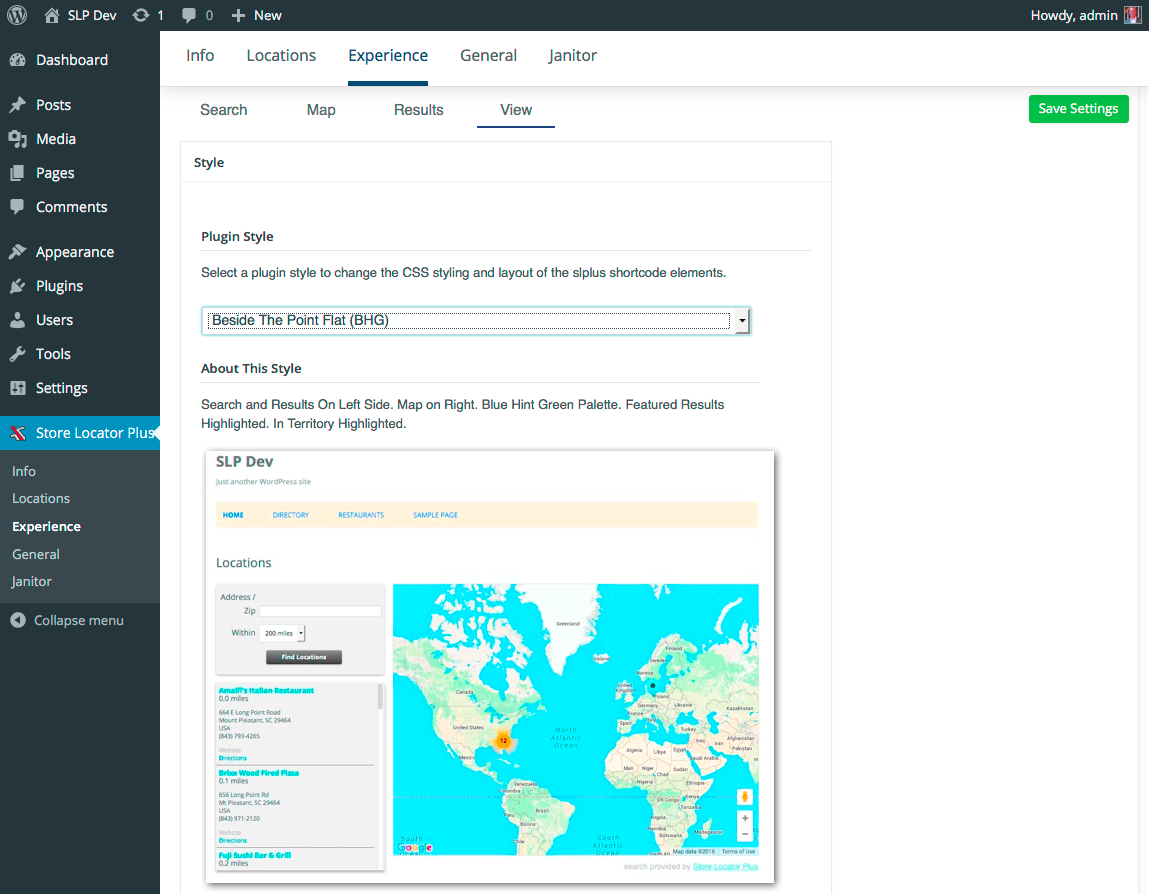Click the admin avatar thumbnail

pyautogui.click(x=1132, y=15)
